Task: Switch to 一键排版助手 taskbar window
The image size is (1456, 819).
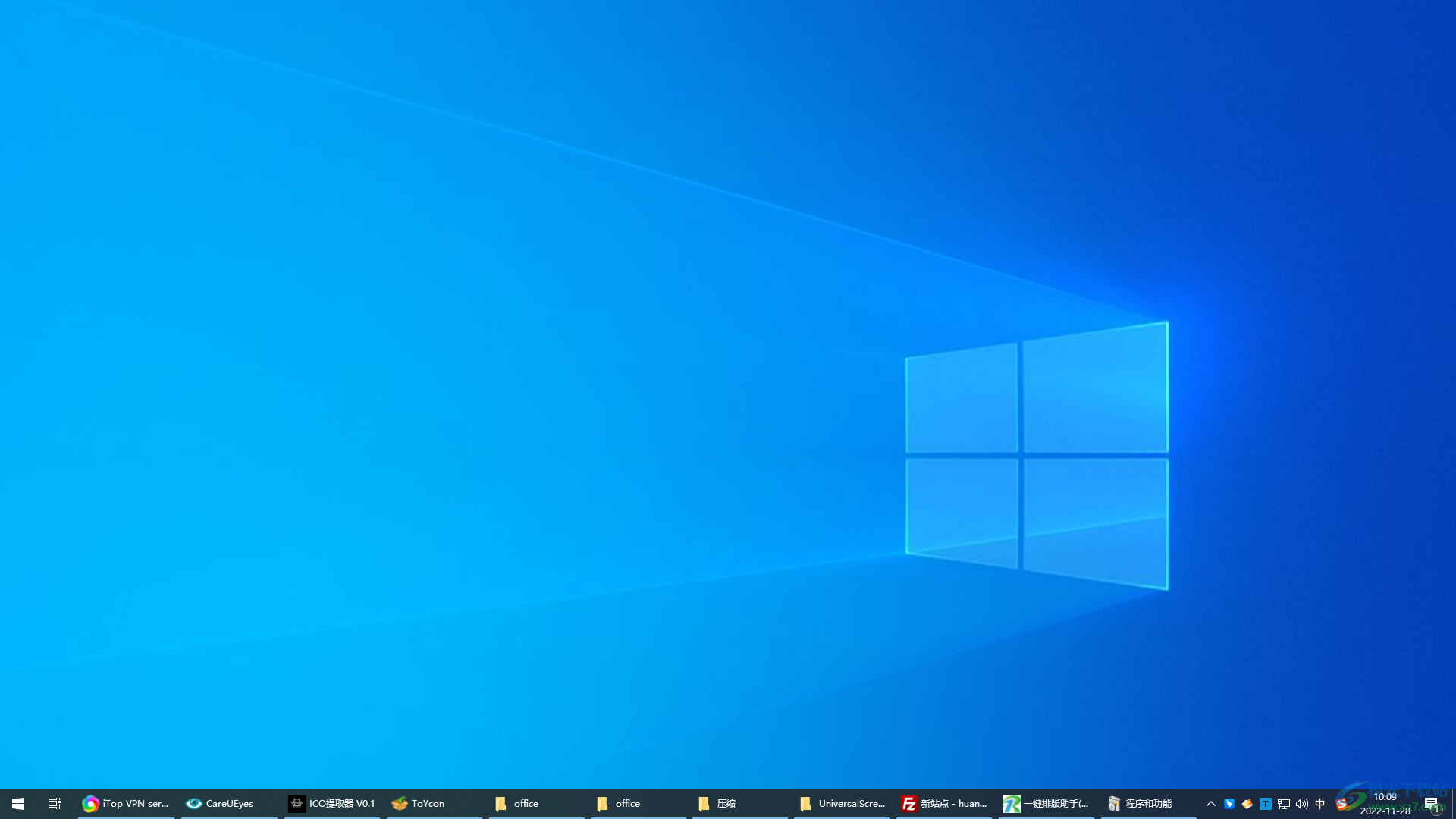Action: point(1046,803)
